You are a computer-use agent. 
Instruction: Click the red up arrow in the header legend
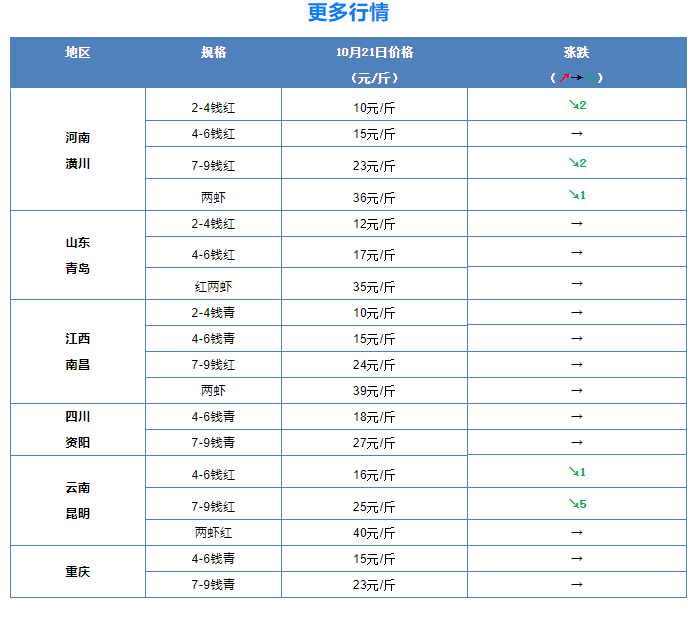click(x=564, y=77)
